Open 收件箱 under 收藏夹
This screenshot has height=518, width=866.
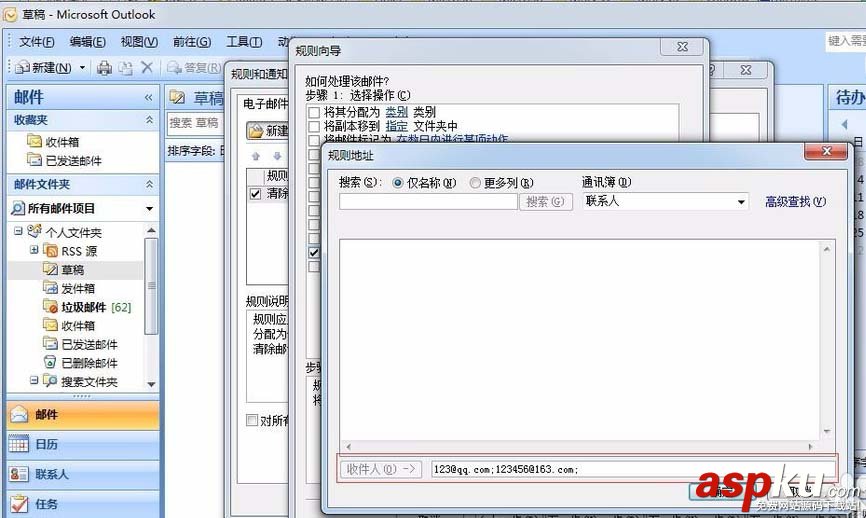54,141
